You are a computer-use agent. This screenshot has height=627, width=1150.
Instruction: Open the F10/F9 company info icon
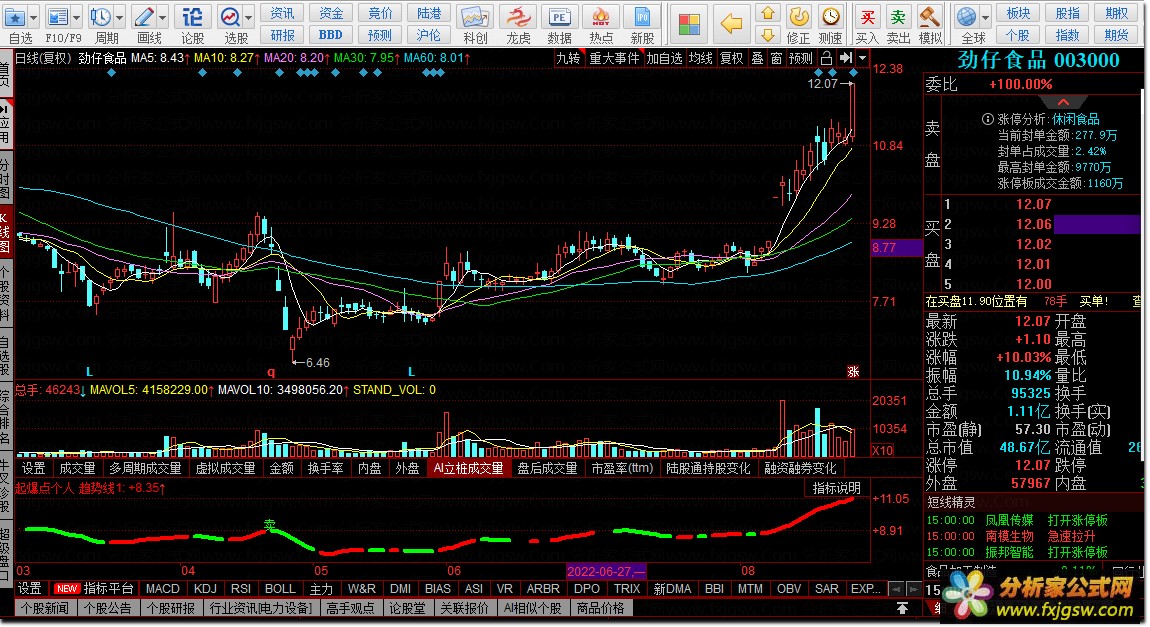(x=57, y=17)
